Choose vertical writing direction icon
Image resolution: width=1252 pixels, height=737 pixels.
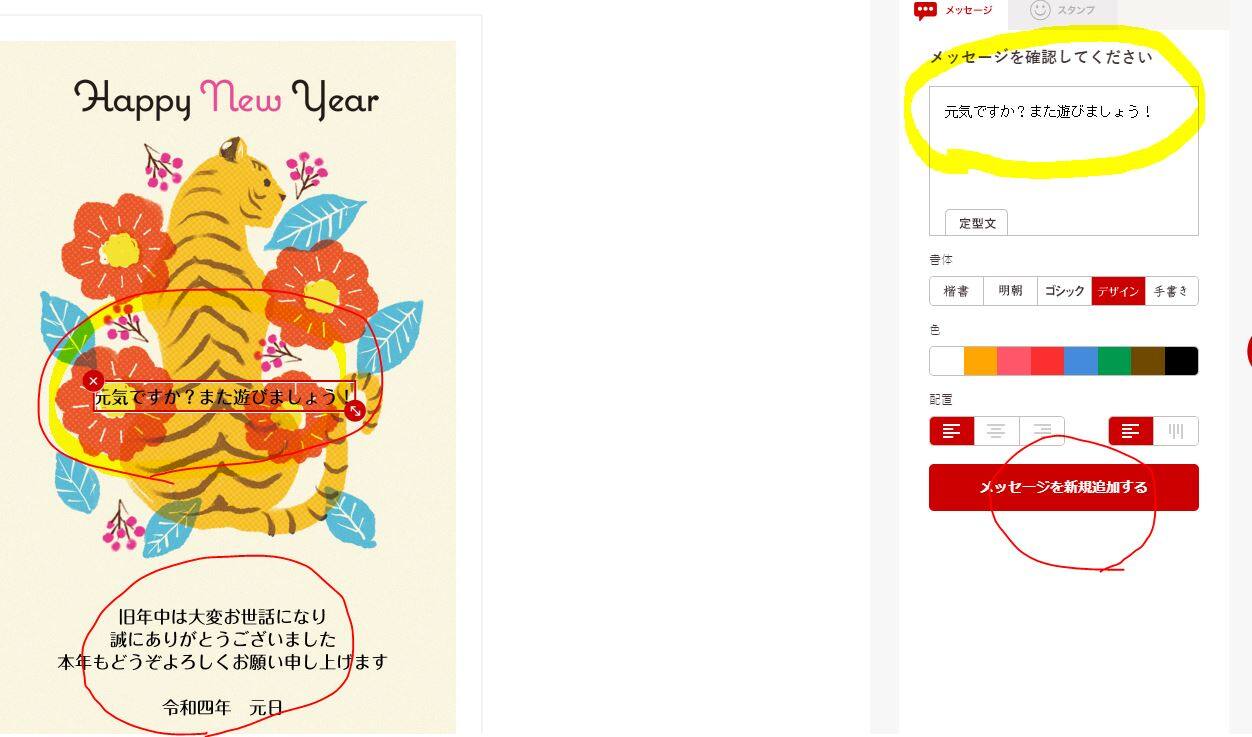[x=1175, y=431]
